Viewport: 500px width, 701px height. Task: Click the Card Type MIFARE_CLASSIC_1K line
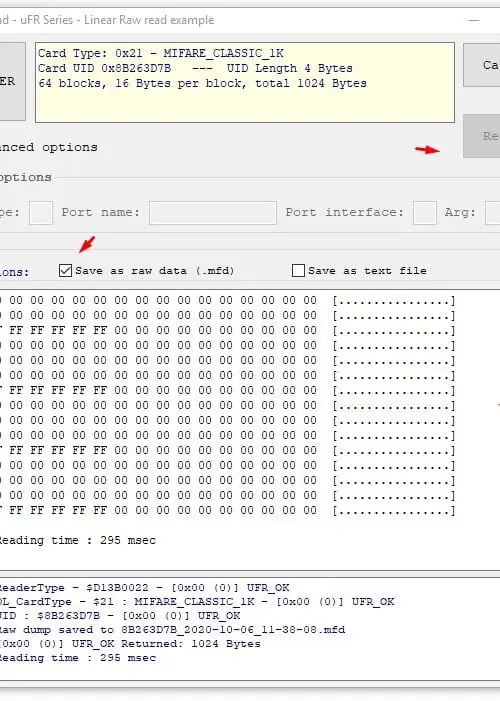161,53
